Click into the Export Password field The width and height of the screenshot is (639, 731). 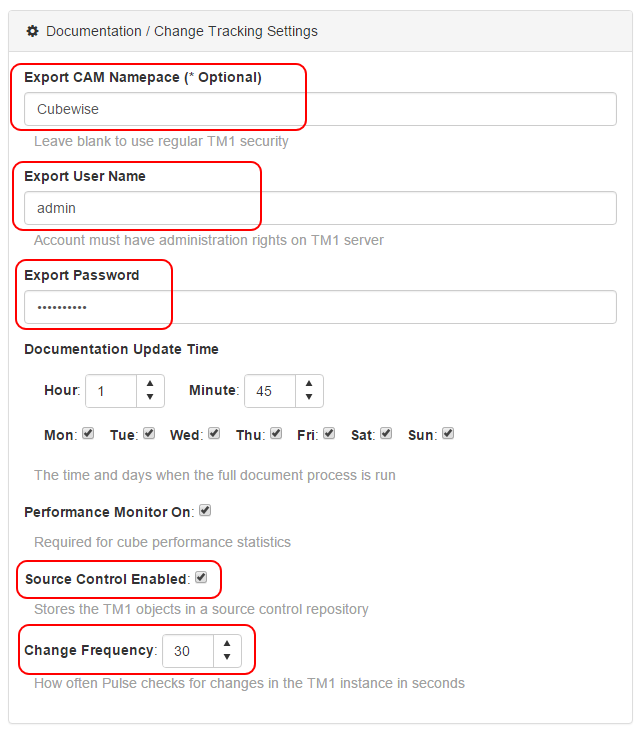point(320,307)
